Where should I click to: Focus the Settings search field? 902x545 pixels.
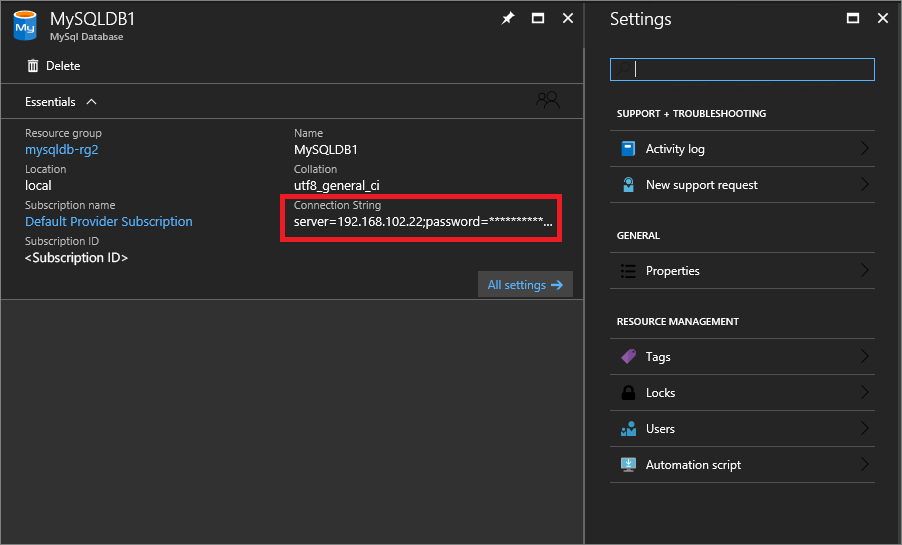pyautogui.click(x=742, y=69)
